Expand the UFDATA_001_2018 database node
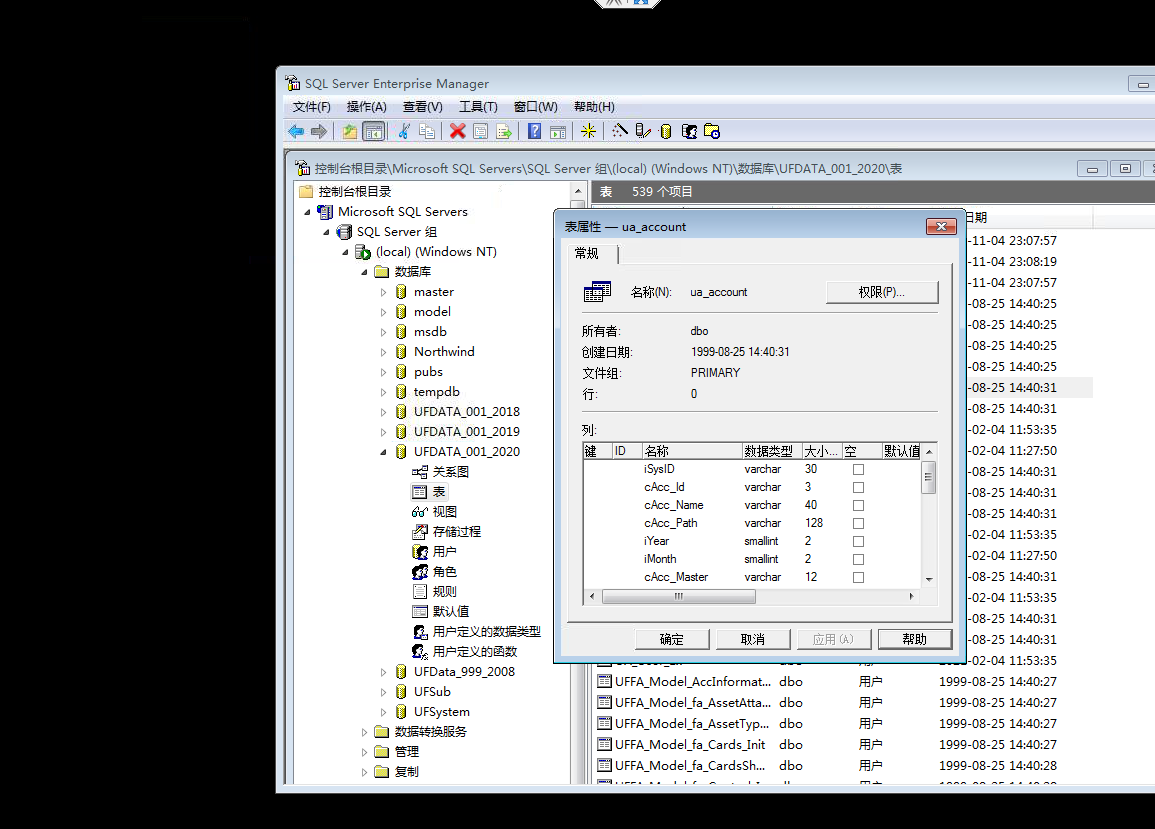The height and width of the screenshot is (829, 1155). [x=383, y=412]
